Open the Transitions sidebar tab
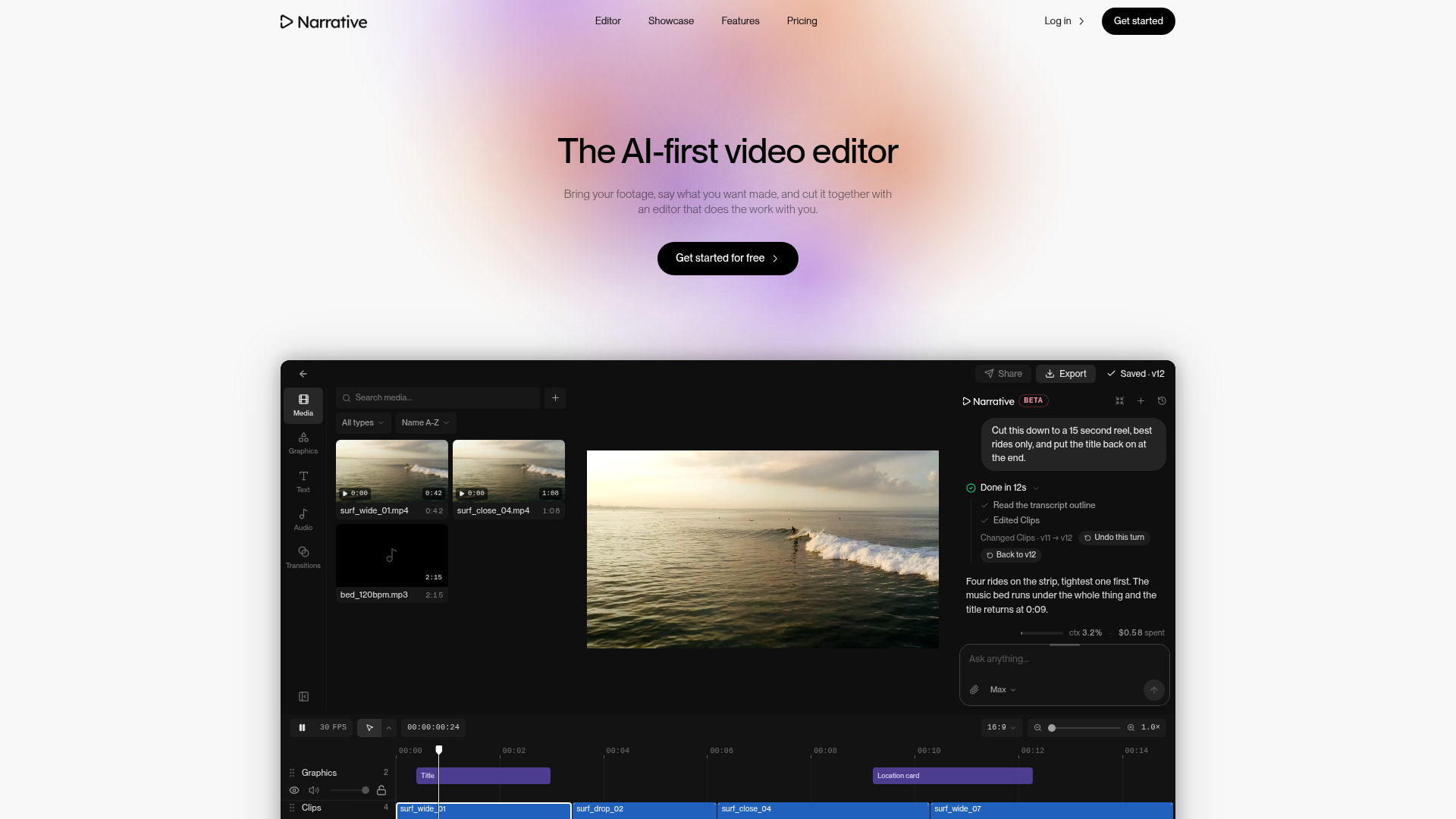 [303, 557]
